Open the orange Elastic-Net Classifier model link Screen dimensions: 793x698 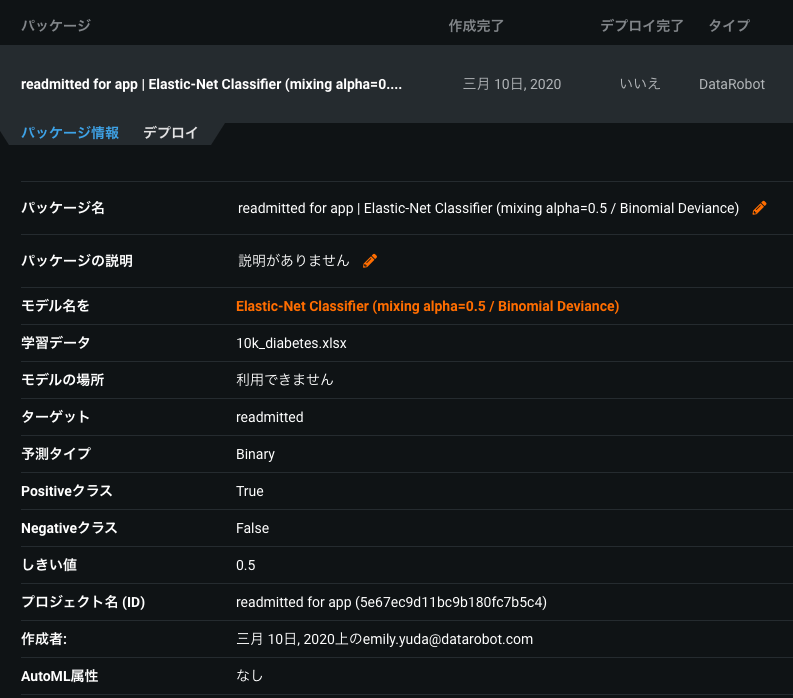[x=427, y=306]
